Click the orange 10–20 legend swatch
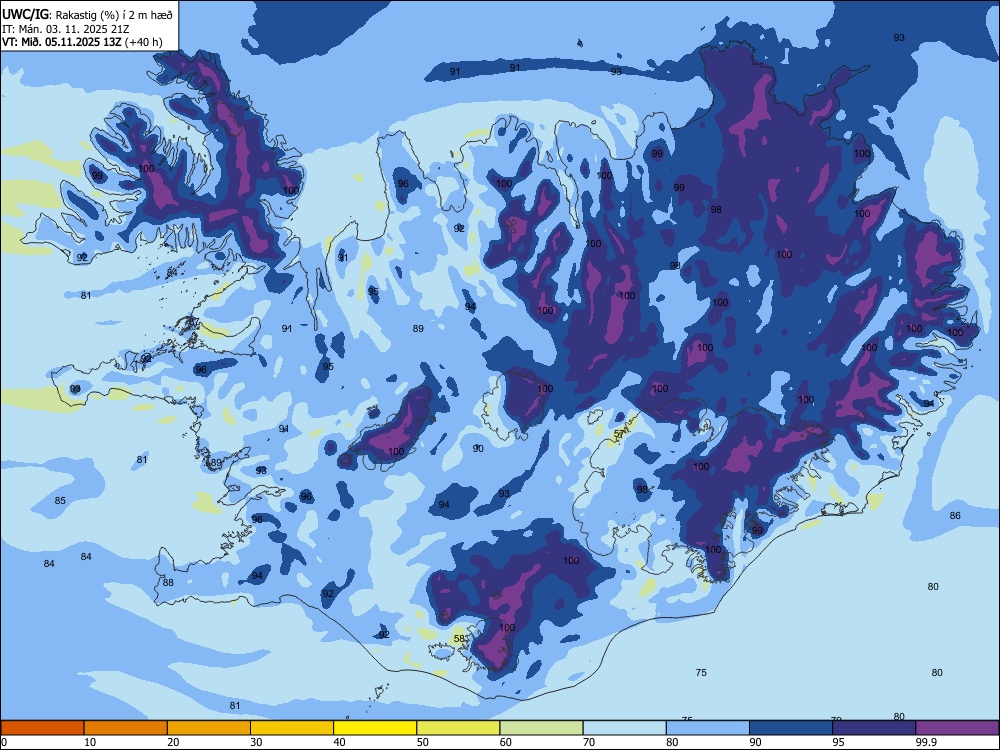The image size is (1000, 750). coord(126,728)
